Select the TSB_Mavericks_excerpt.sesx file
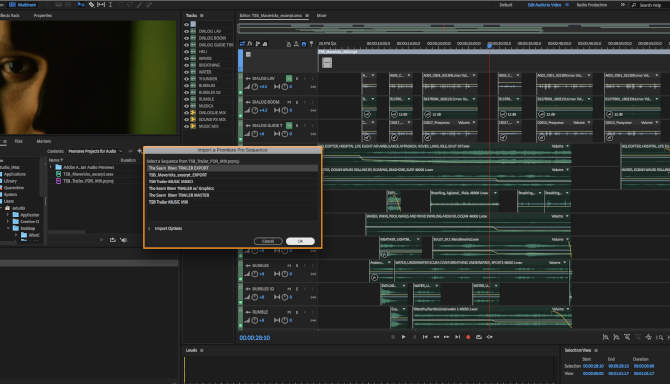 tap(88, 174)
